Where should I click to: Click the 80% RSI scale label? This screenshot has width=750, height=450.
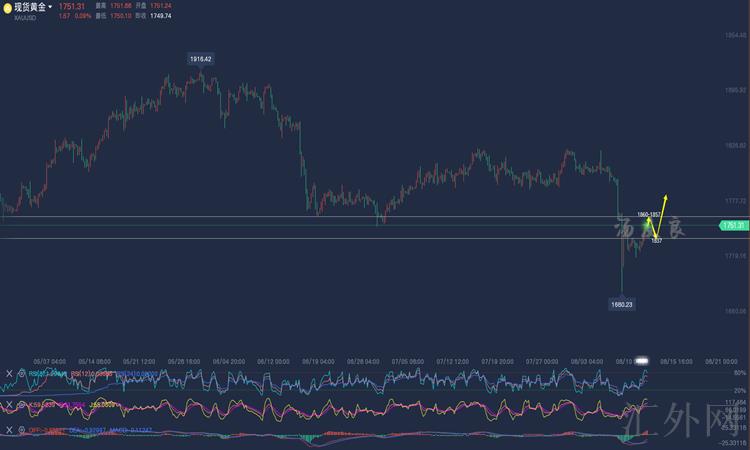pos(739,373)
